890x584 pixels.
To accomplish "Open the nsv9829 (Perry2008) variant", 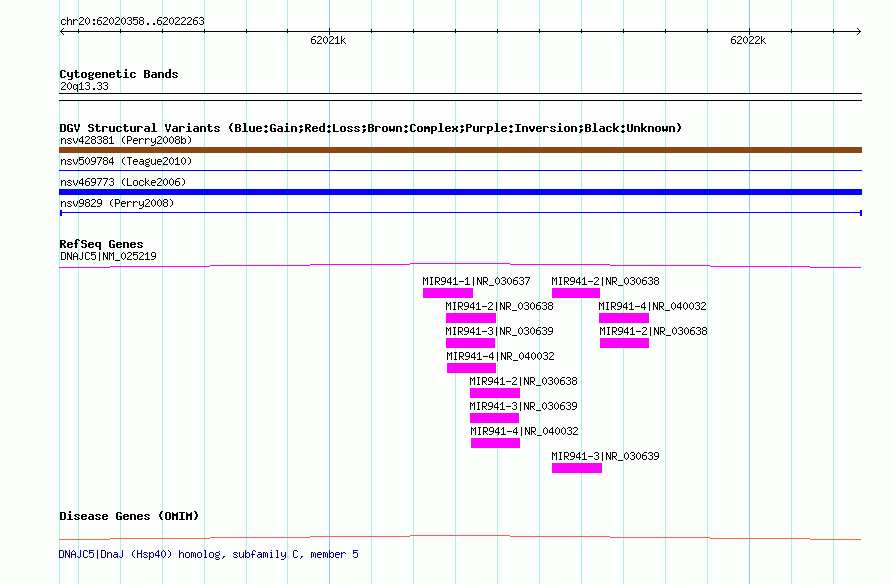I will coord(116,203).
